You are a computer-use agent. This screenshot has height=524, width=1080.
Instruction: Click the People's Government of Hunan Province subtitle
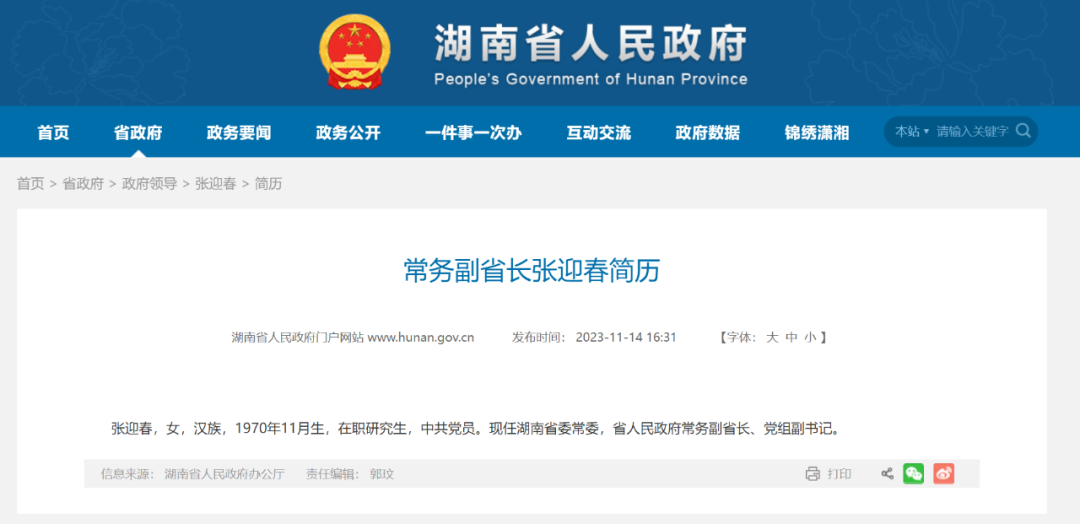591,79
